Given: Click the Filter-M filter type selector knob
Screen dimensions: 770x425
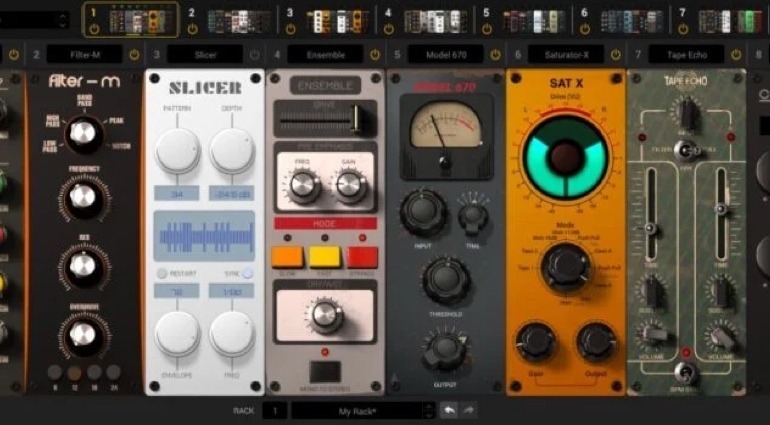Looking at the screenshot, I should coord(83,133).
